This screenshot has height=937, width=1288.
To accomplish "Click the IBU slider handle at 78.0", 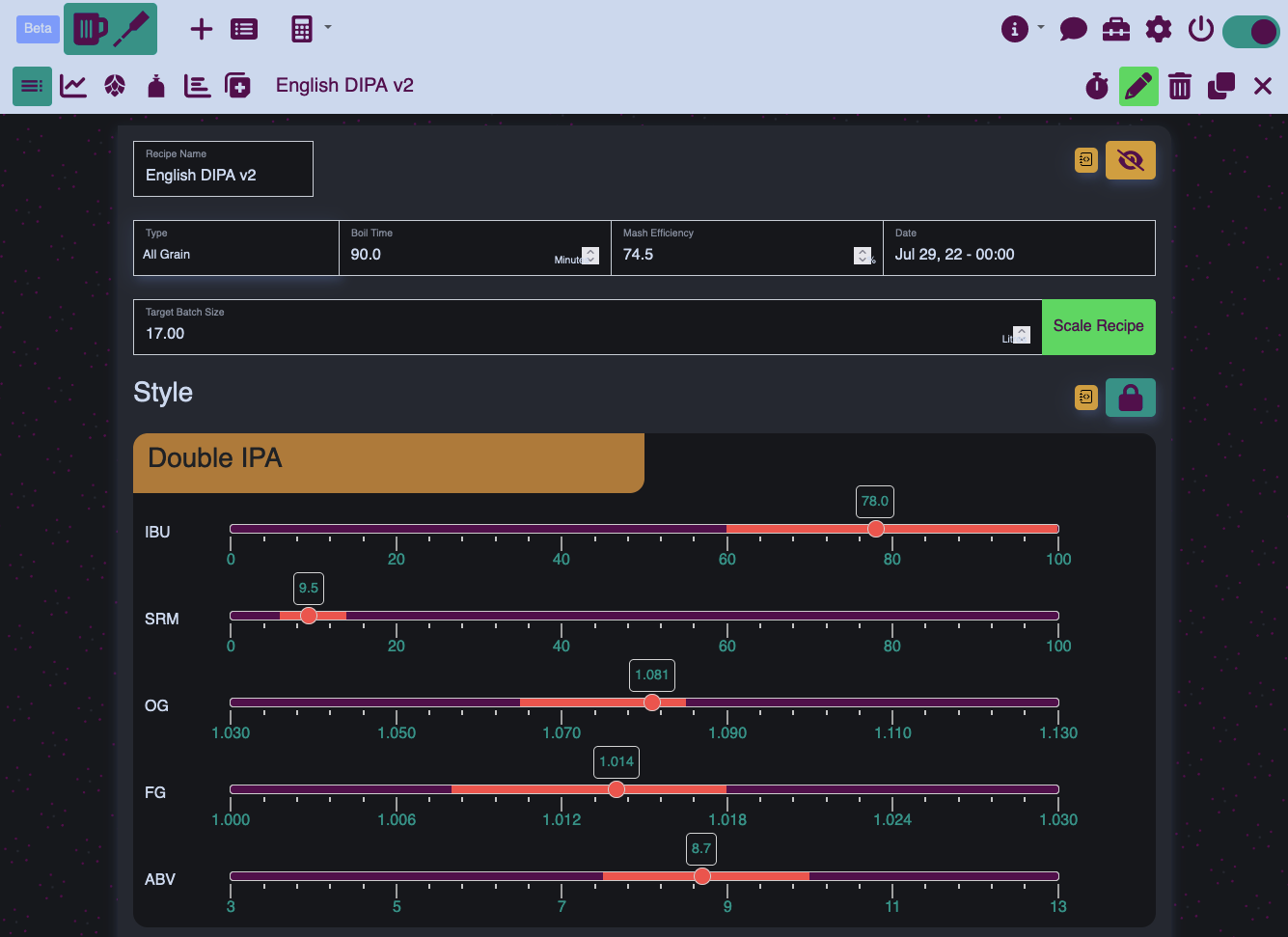I will tap(875, 529).
